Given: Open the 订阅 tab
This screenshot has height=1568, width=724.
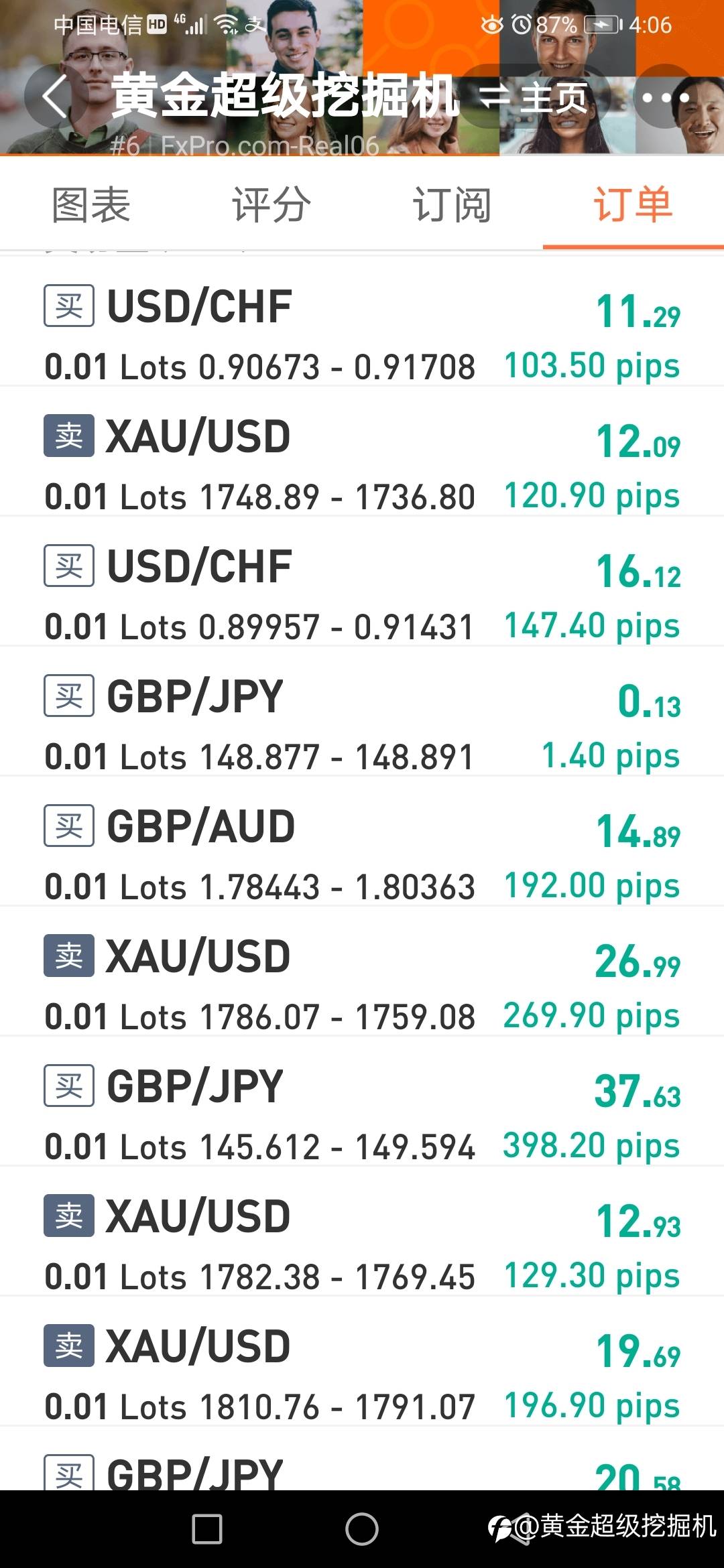Looking at the screenshot, I should [452, 205].
